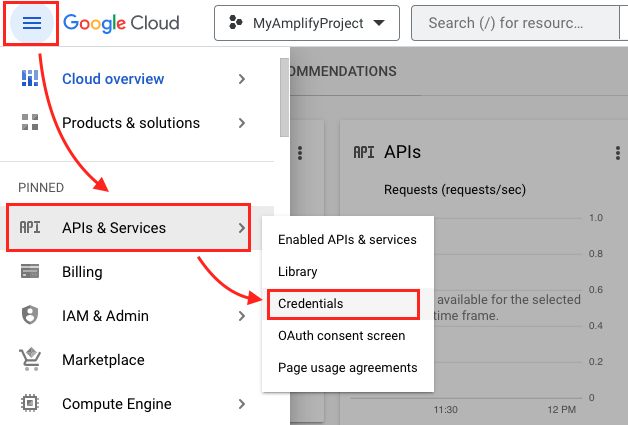Select the RECOMMENDATIONS tab
The width and height of the screenshot is (628, 425).
(x=344, y=71)
